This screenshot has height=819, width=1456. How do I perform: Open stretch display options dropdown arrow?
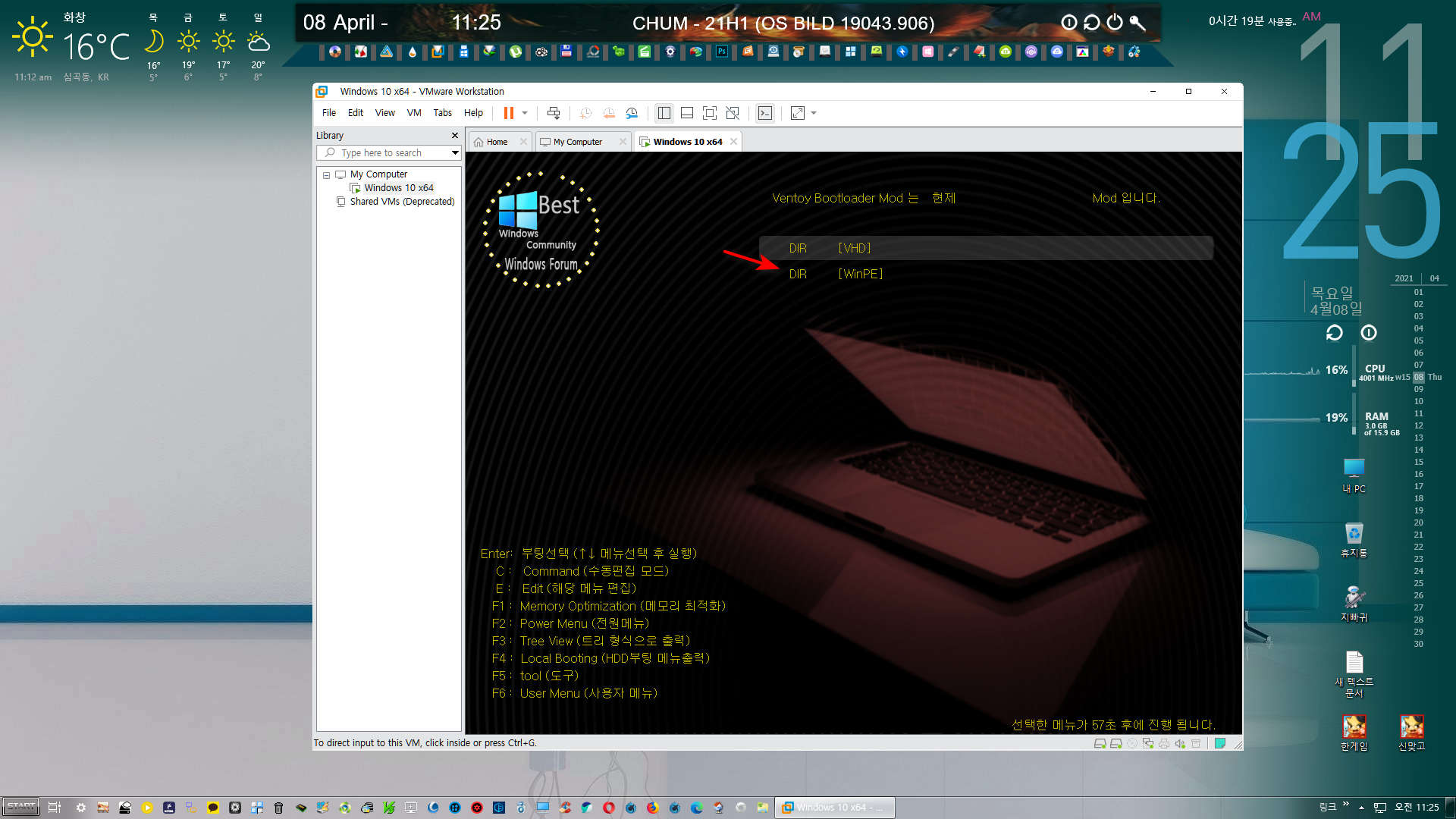point(814,113)
